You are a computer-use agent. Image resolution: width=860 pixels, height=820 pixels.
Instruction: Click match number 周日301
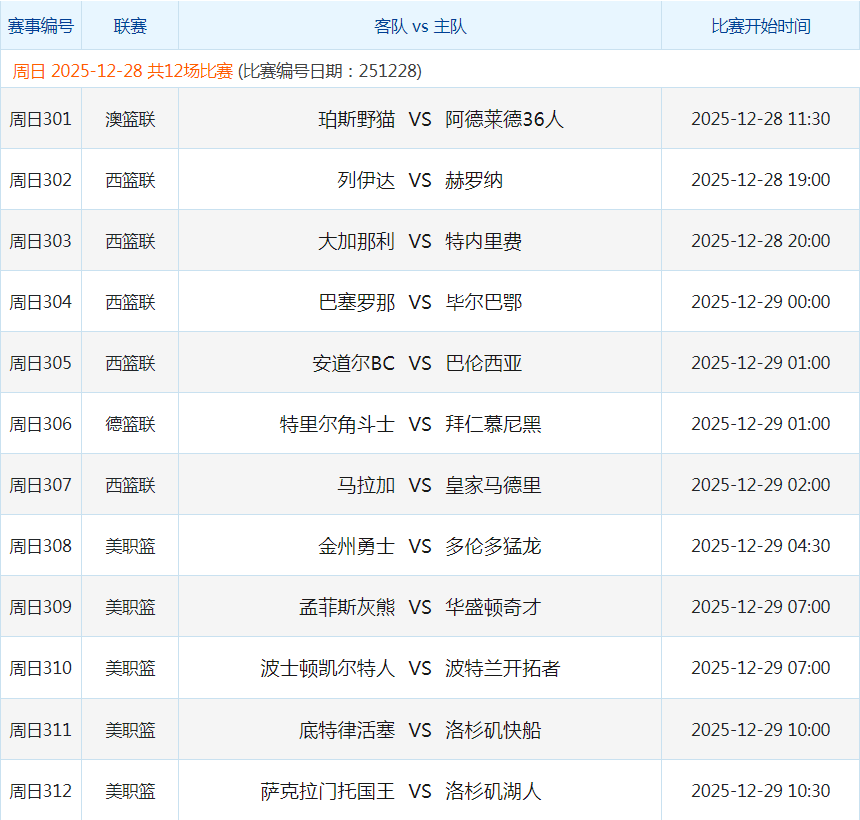41,119
